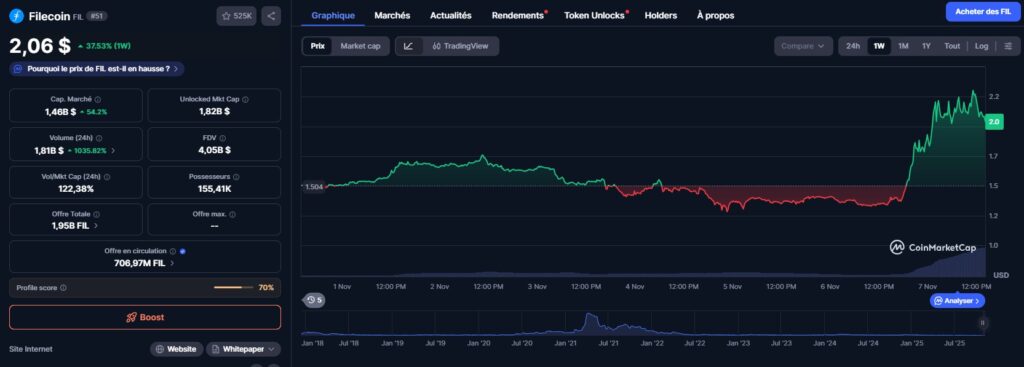Select Prix chart mode
Image resolution: width=1024 pixels, height=367 pixels.
[317, 46]
